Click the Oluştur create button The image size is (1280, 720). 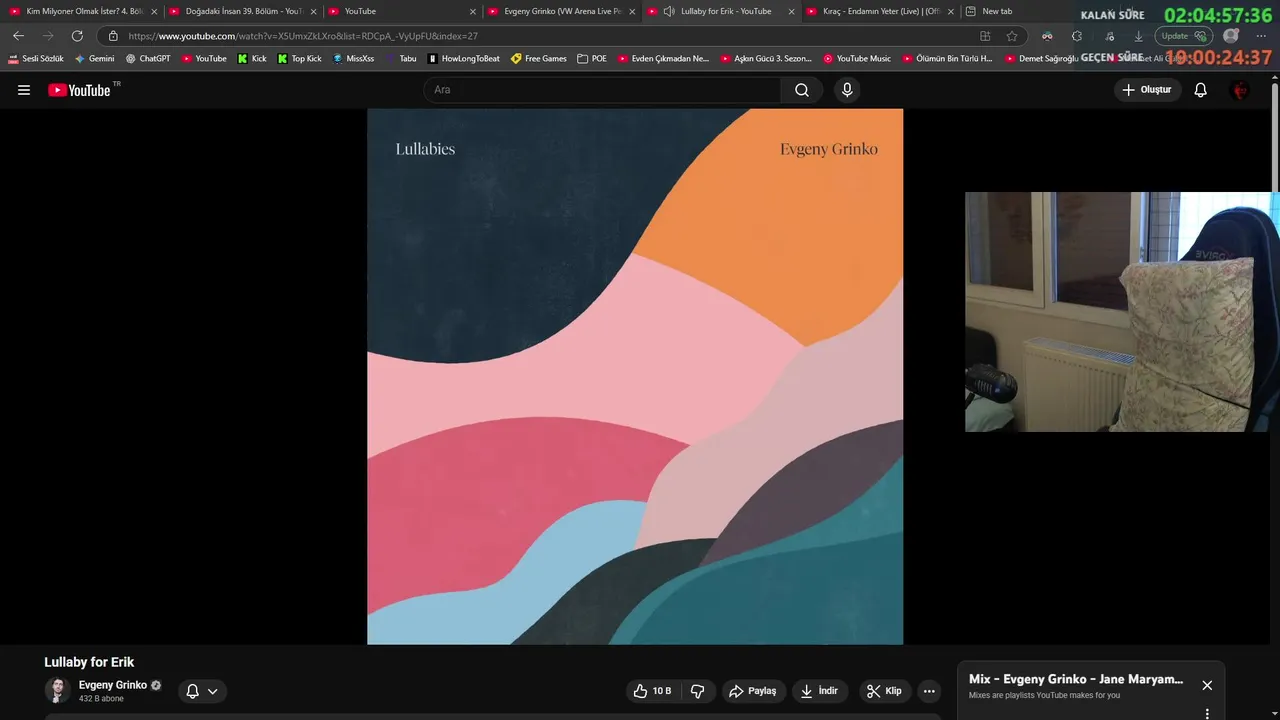click(x=1148, y=90)
